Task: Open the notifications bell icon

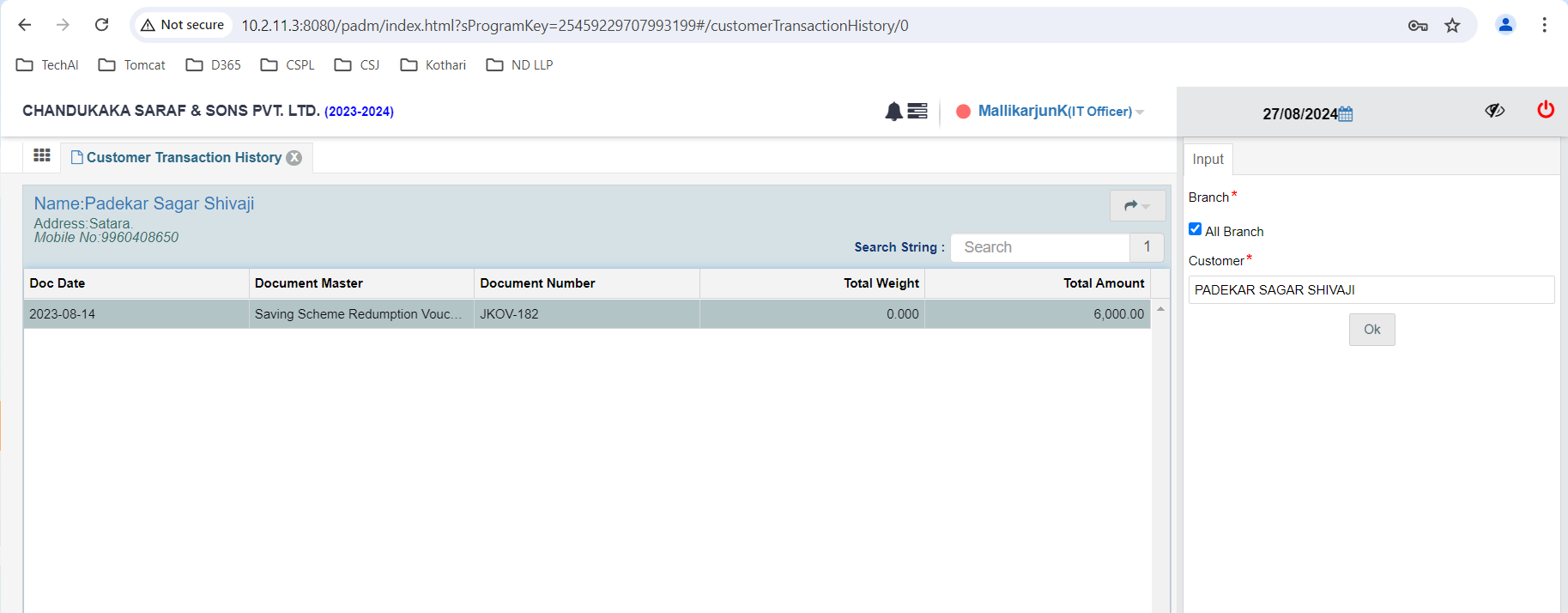Action: [893, 112]
